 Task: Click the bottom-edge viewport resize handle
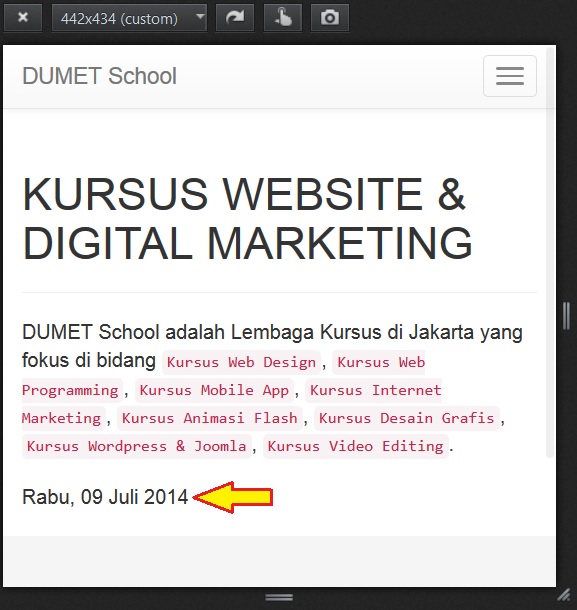tap(279, 597)
